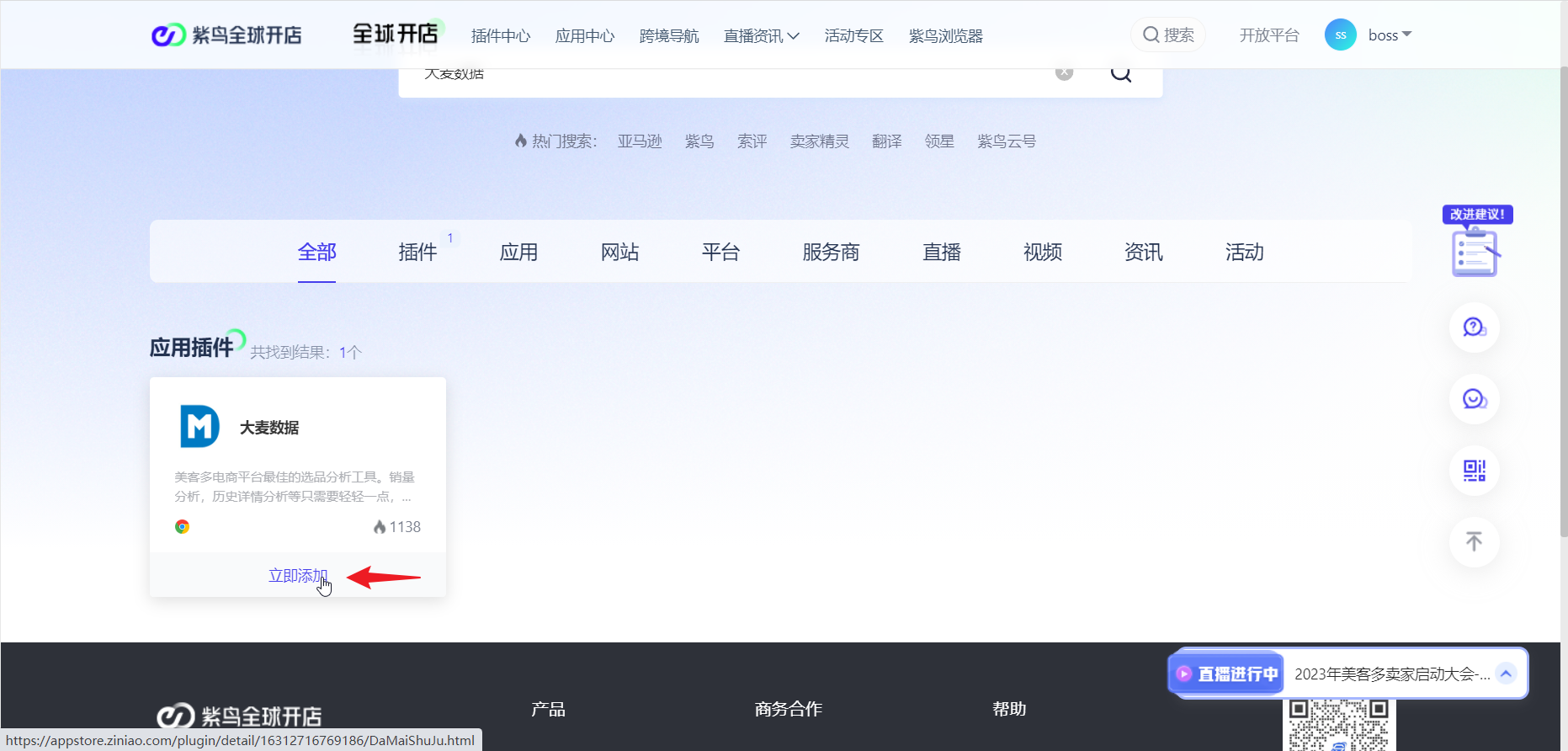1568x751 pixels.
Task: Click the back-to-top arrow icon
Action: click(x=1475, y=542)
